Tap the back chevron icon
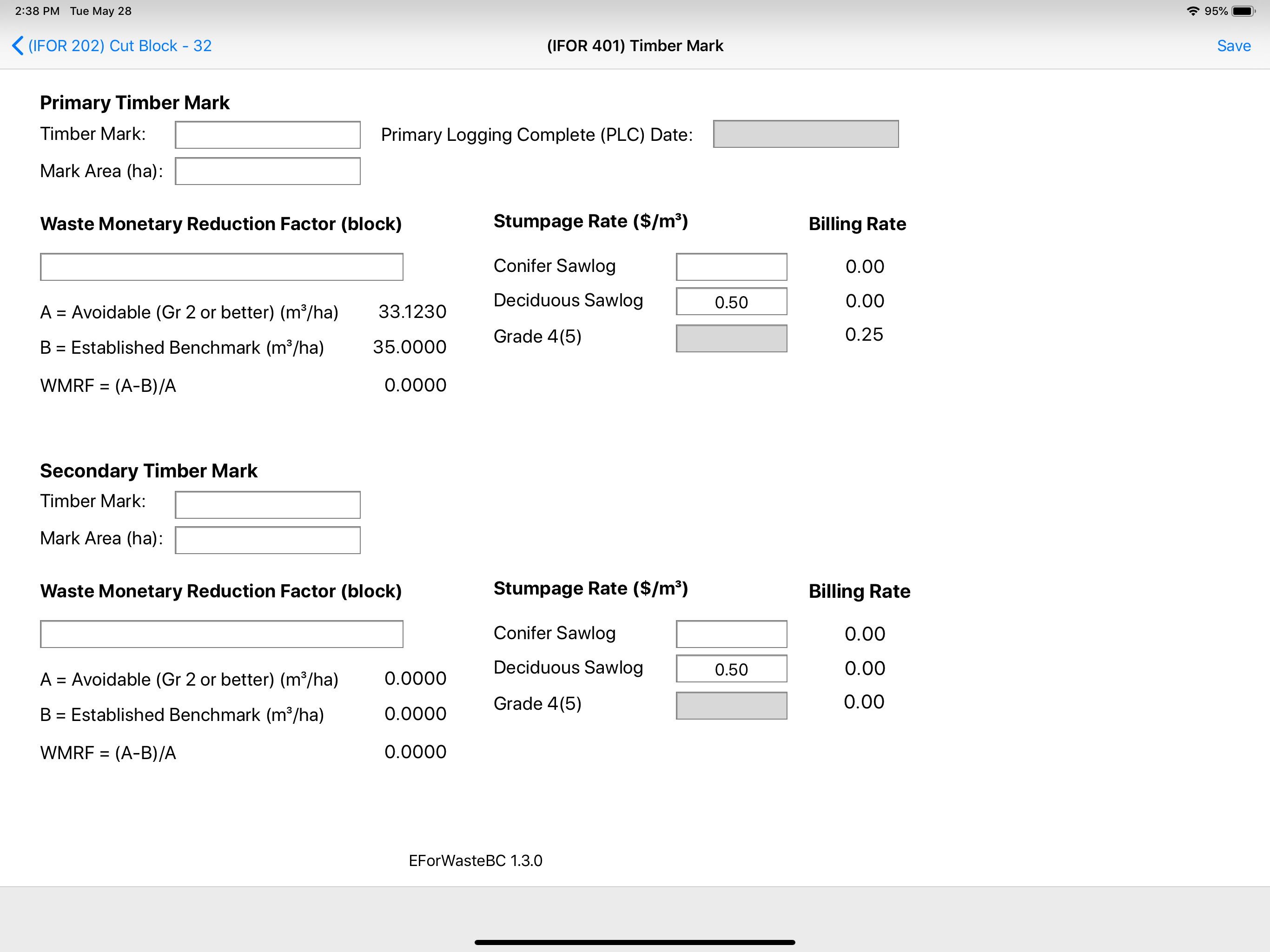1270x952 pixels. point(18,46)
